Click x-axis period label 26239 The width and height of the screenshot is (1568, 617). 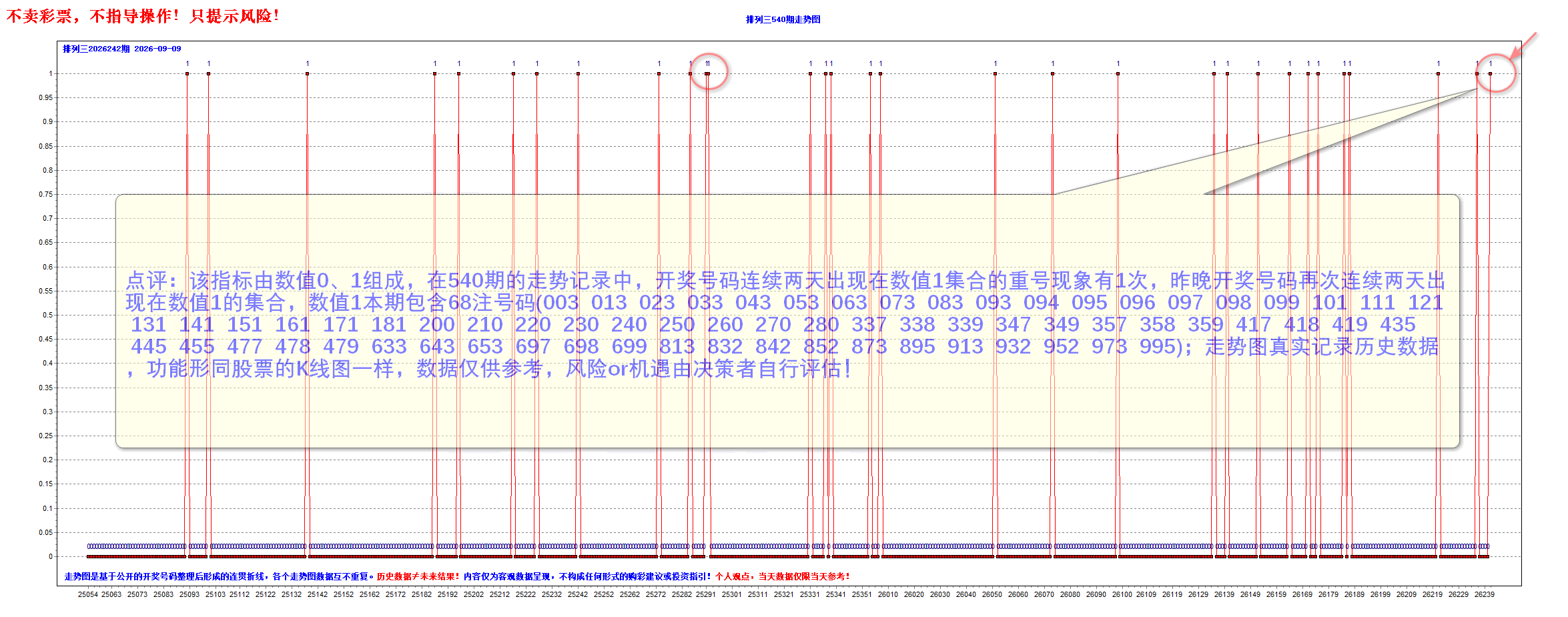coord(1485,594)
